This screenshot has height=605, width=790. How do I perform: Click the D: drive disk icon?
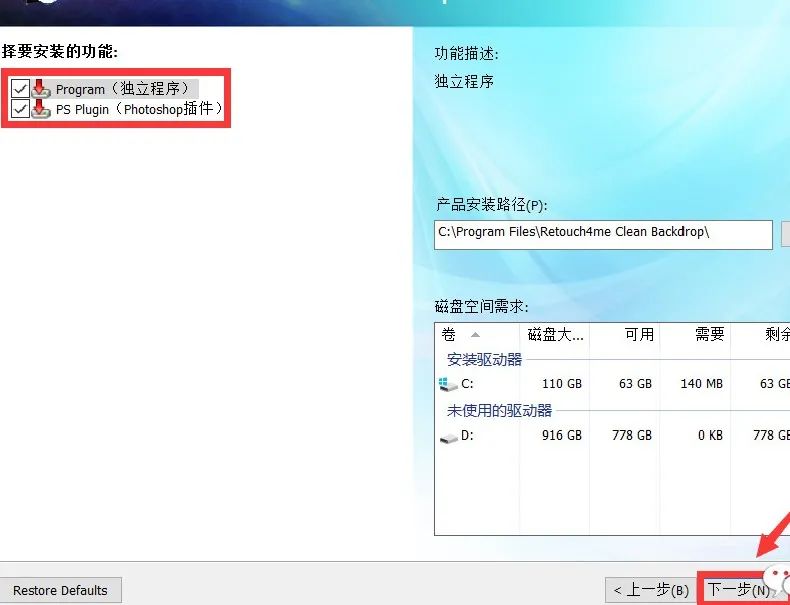(x=448, y=438)
